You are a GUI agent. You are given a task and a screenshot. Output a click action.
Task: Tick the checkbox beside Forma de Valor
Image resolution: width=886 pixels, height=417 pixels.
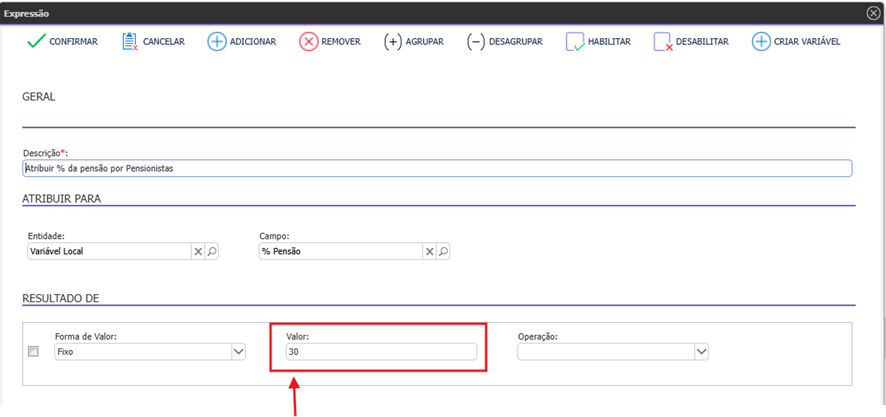pos(33,352)
